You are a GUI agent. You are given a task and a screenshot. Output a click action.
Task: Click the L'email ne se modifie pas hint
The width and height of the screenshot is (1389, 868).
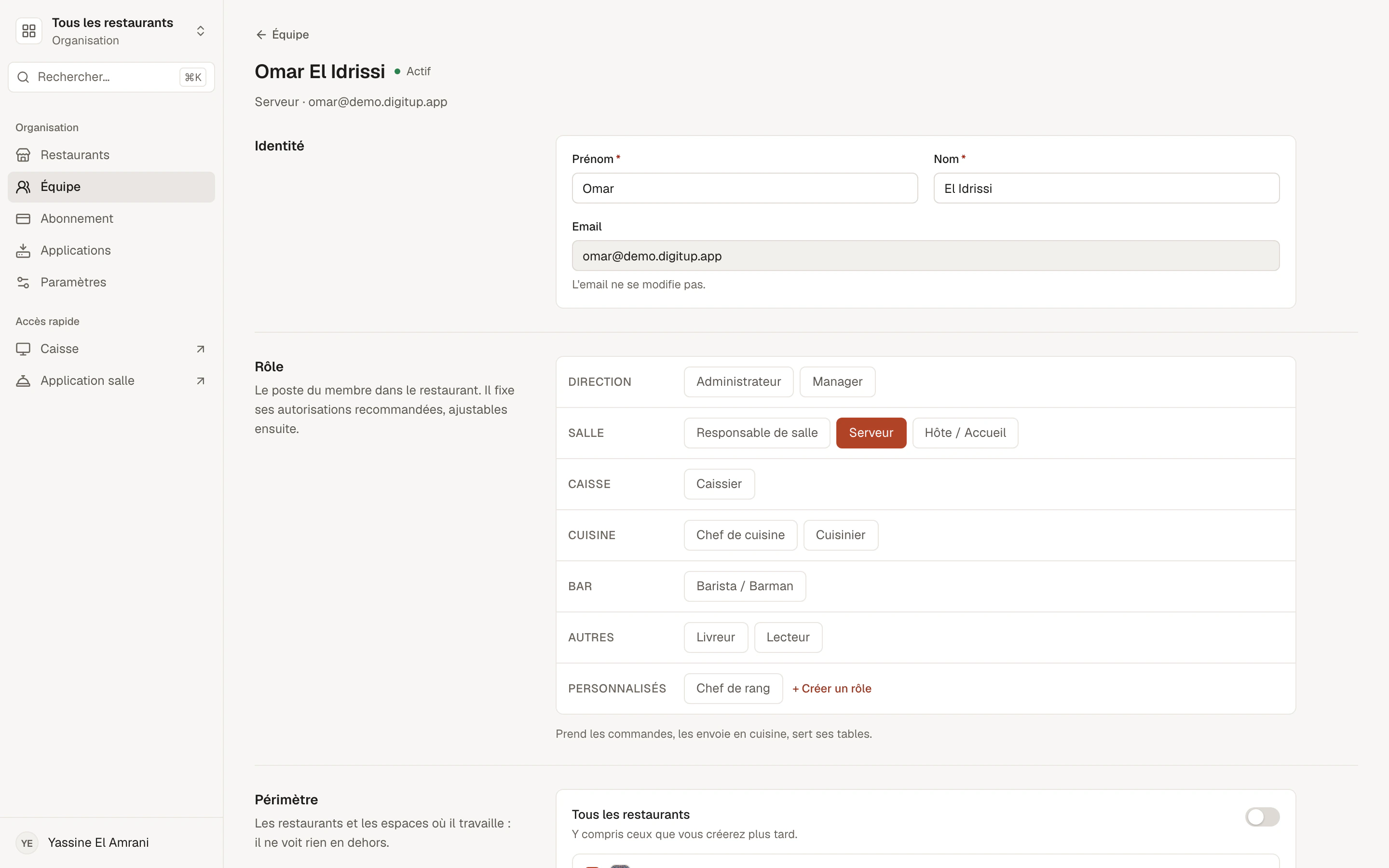pos(638,285)
